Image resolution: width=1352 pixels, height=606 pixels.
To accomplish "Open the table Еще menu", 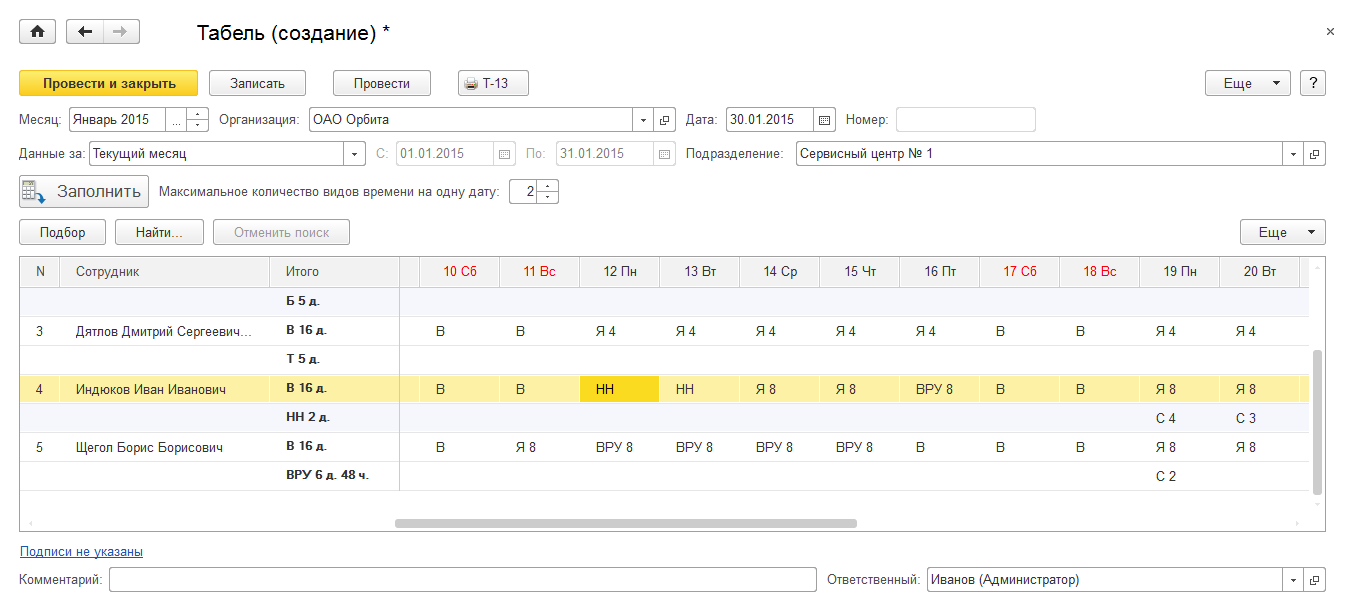I will [x=1283, y=232].
